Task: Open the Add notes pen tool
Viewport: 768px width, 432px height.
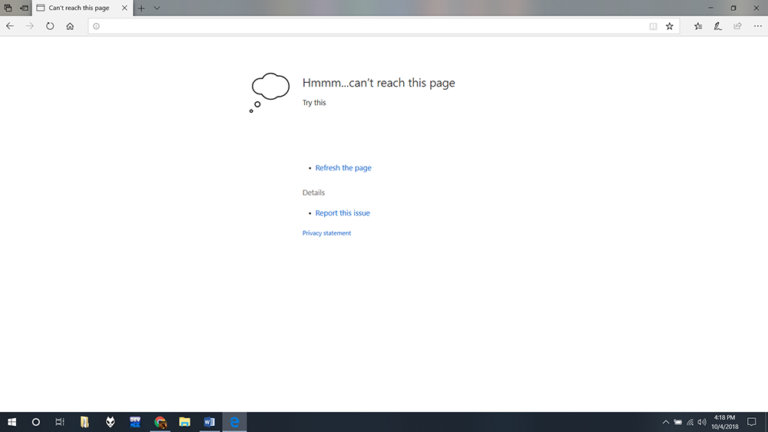Action: [x=718, y=26]
